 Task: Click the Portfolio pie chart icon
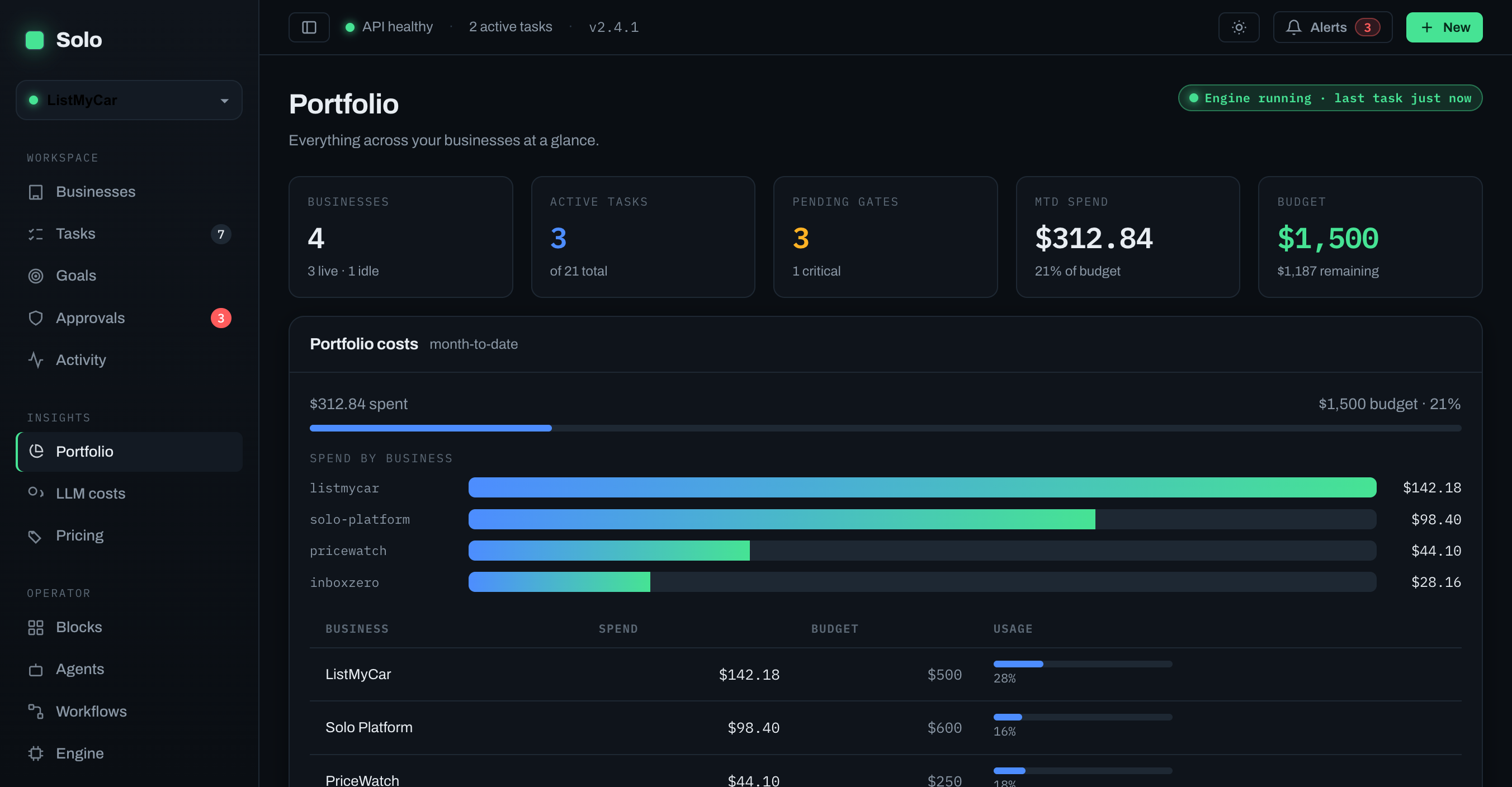click(x=36, y=451)
